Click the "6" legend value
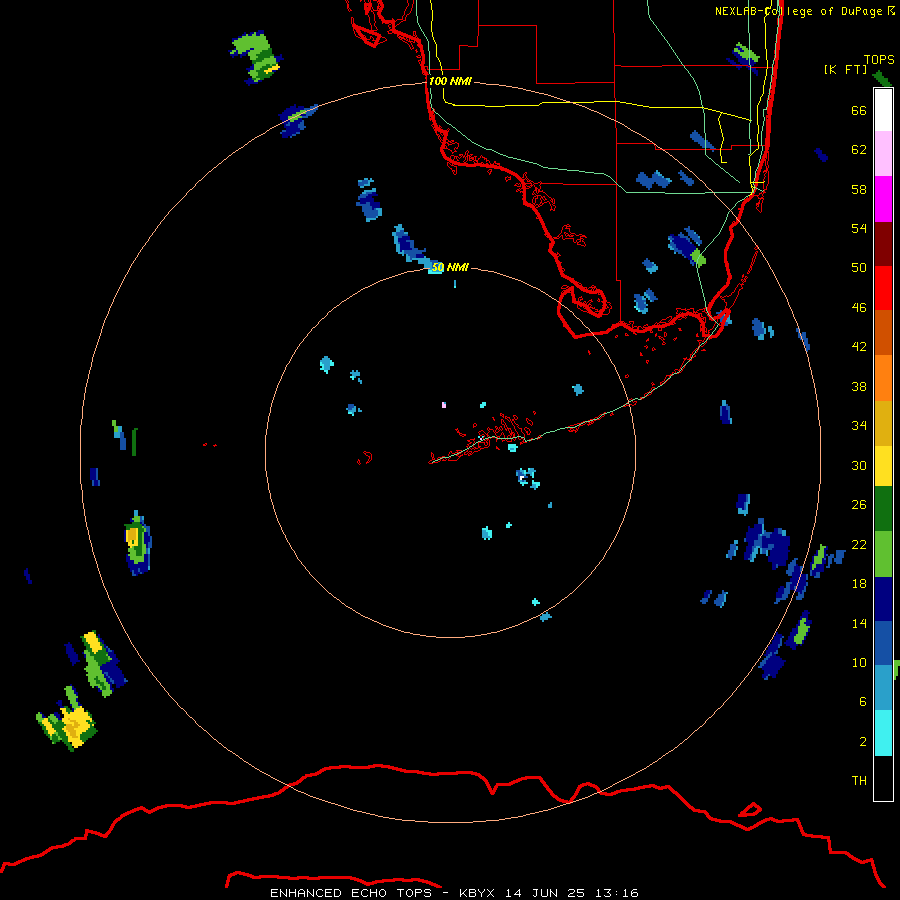Image resolution: width=900 pixels, height=900 pixels. click(863, 702)
